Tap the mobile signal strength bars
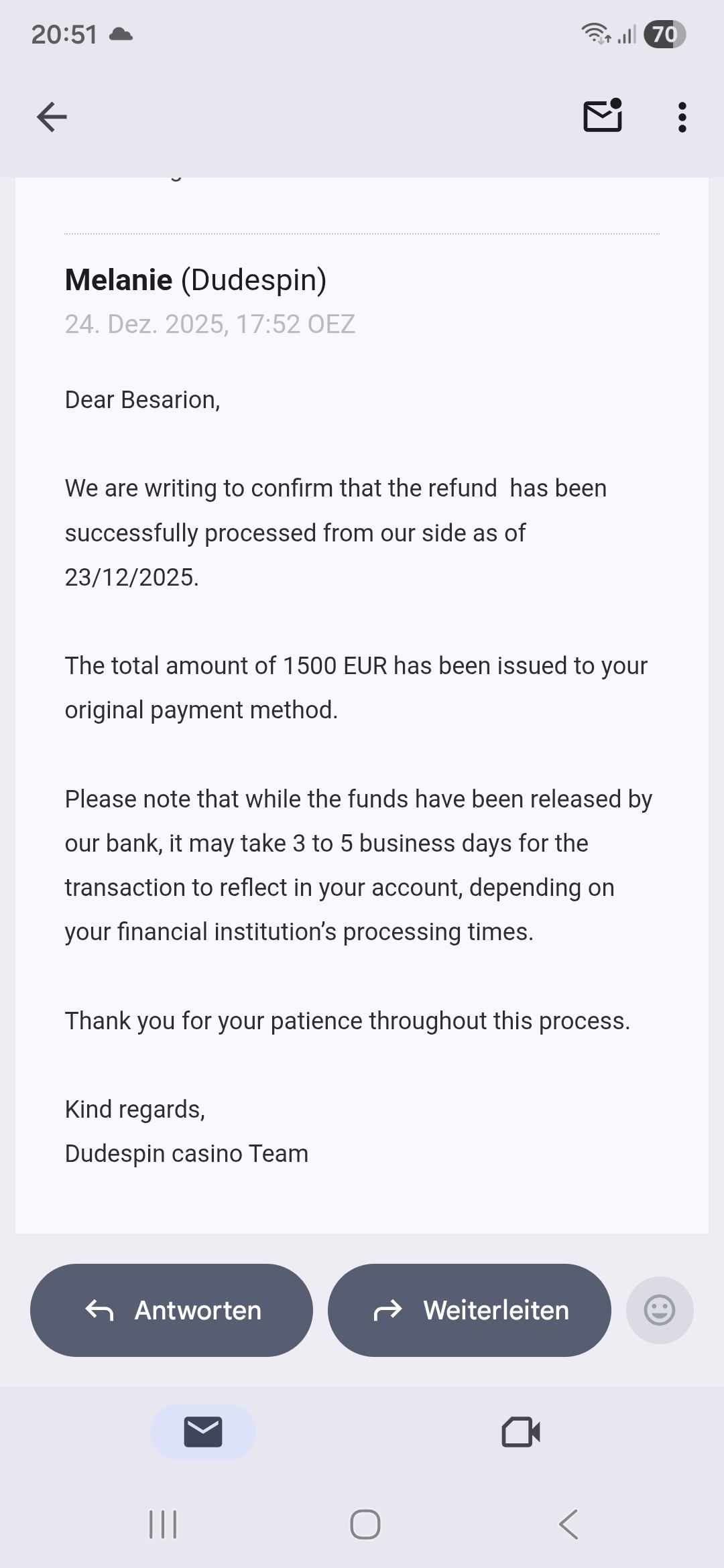The image size is (724, 1568). tap(627, 34)
